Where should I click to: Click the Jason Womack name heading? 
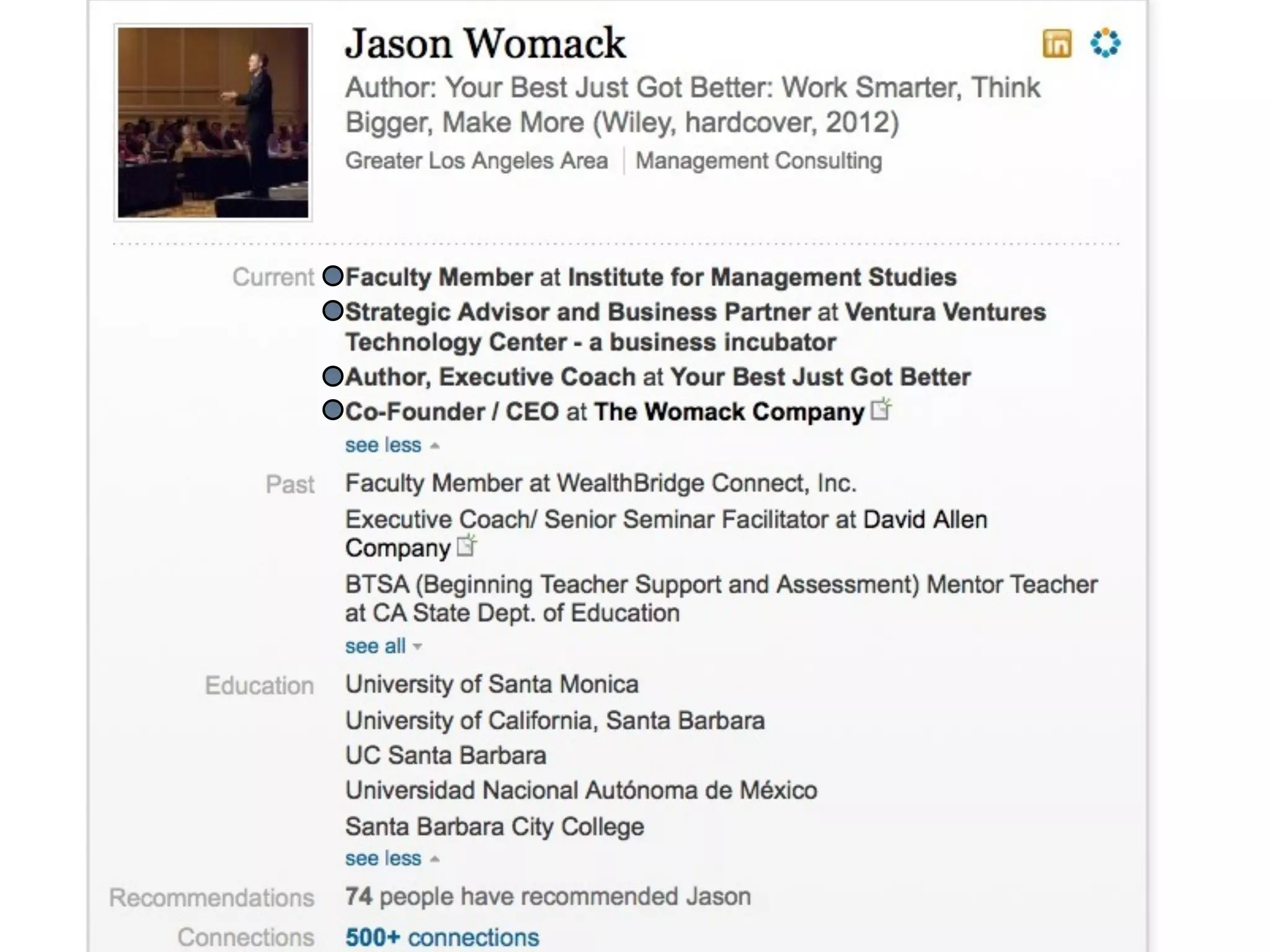pos(485,43)
